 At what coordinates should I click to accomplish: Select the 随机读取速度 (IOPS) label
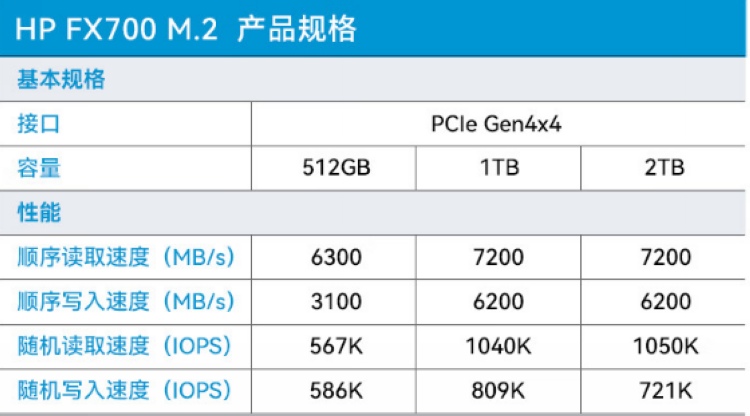[x=124, y=346]
